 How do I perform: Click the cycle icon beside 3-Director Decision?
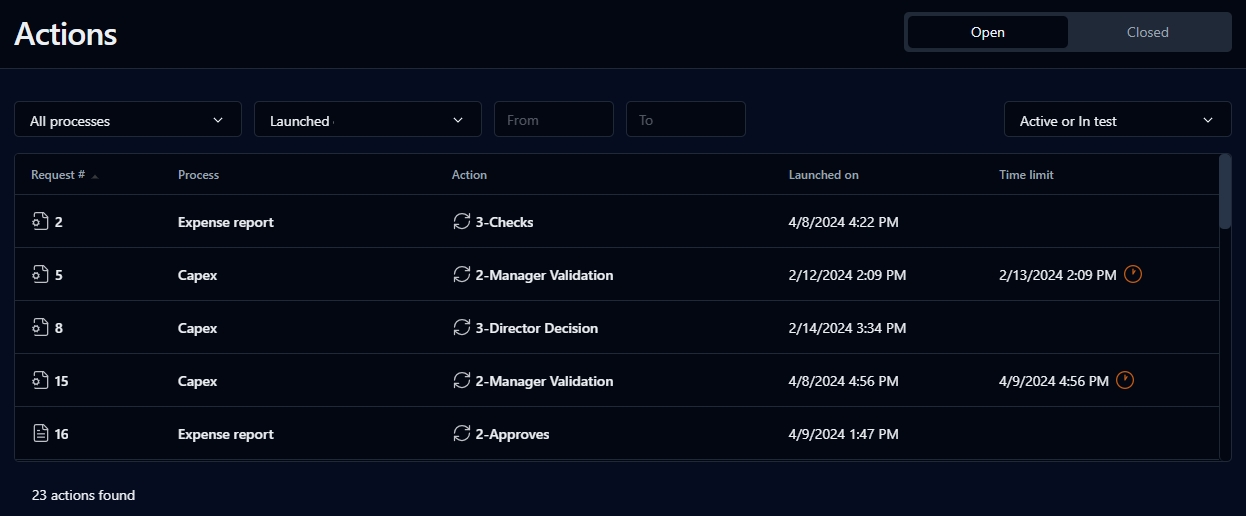click(461, 328)
